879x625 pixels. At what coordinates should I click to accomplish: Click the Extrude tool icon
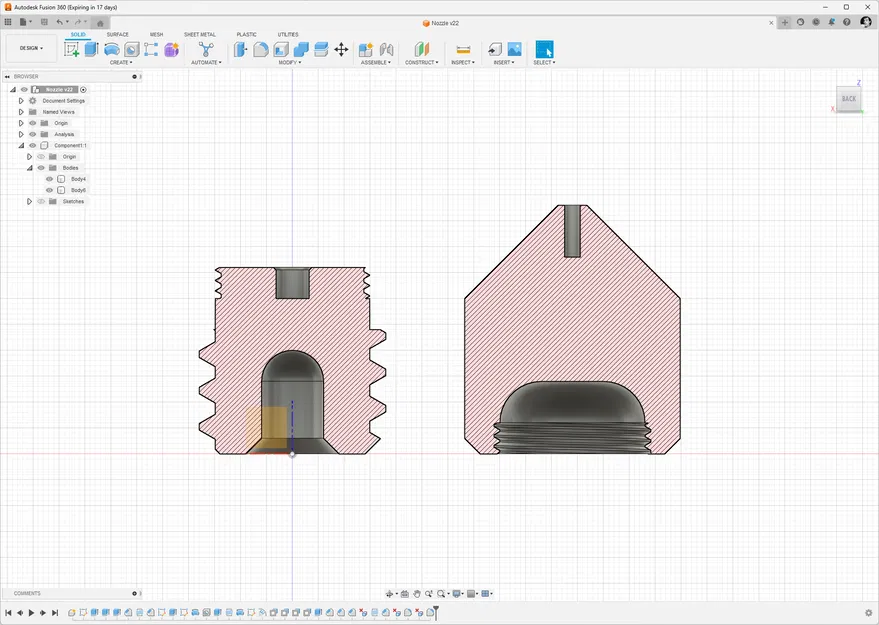92,49
